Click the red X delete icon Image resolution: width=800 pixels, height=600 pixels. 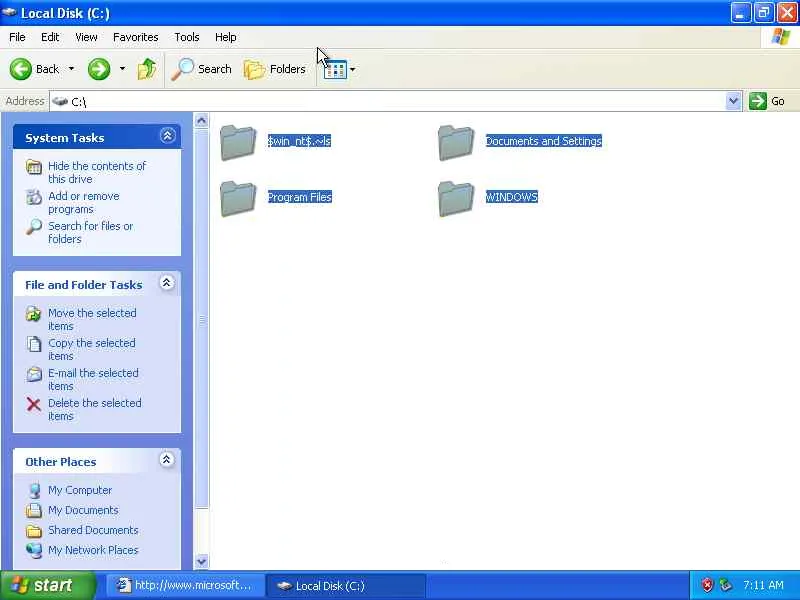pyautogui.click(x=34, y=405)
